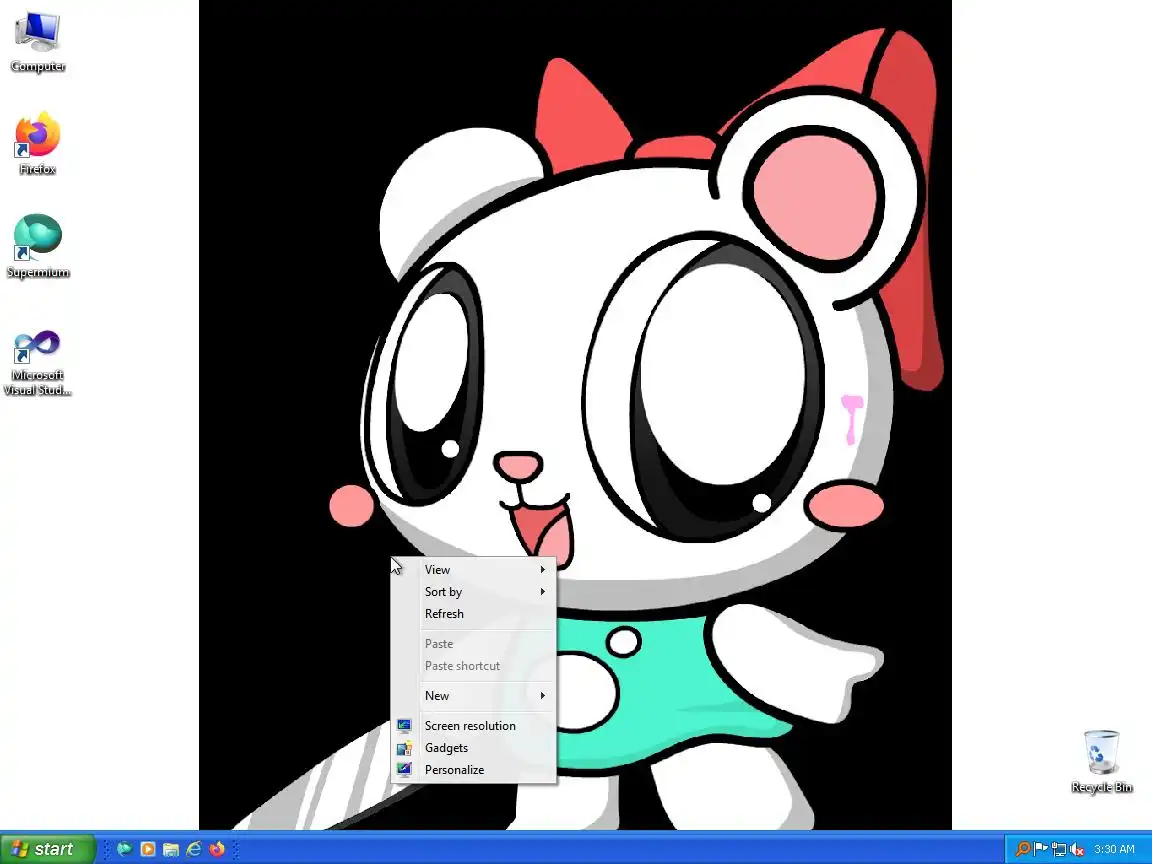Click the View submenu arrow

coord(543,570)
